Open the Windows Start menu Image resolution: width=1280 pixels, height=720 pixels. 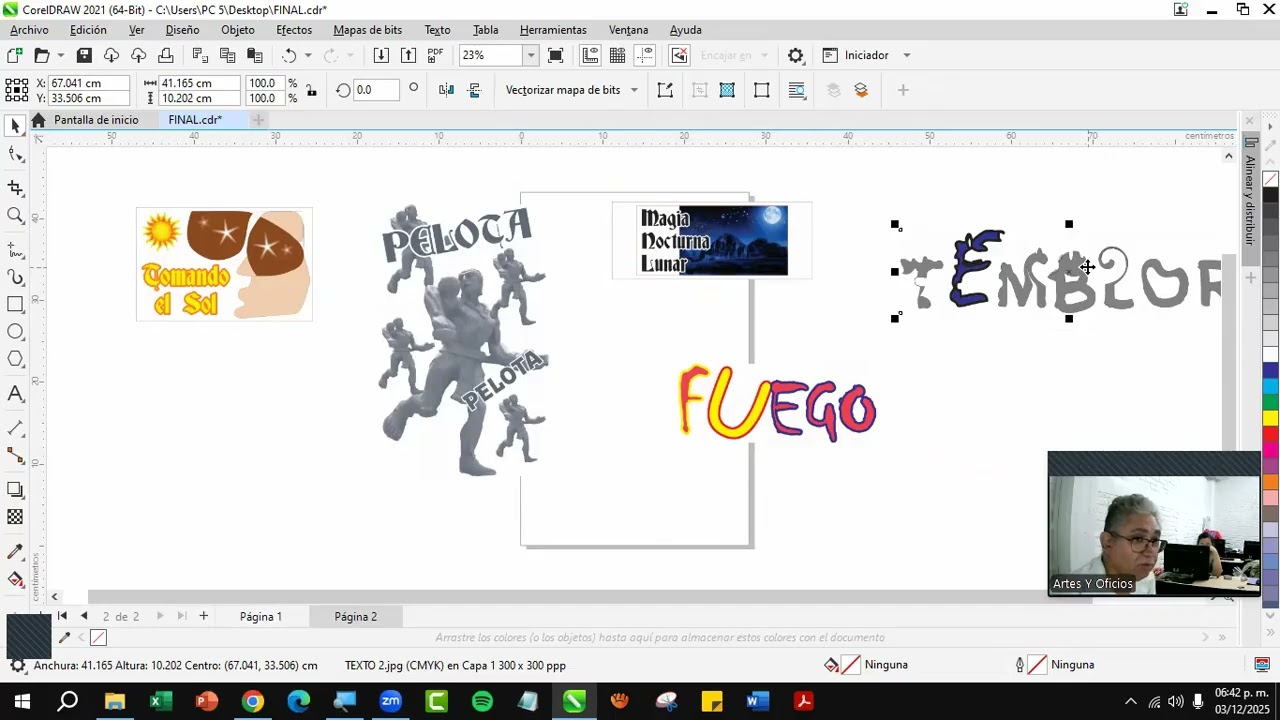22,702
